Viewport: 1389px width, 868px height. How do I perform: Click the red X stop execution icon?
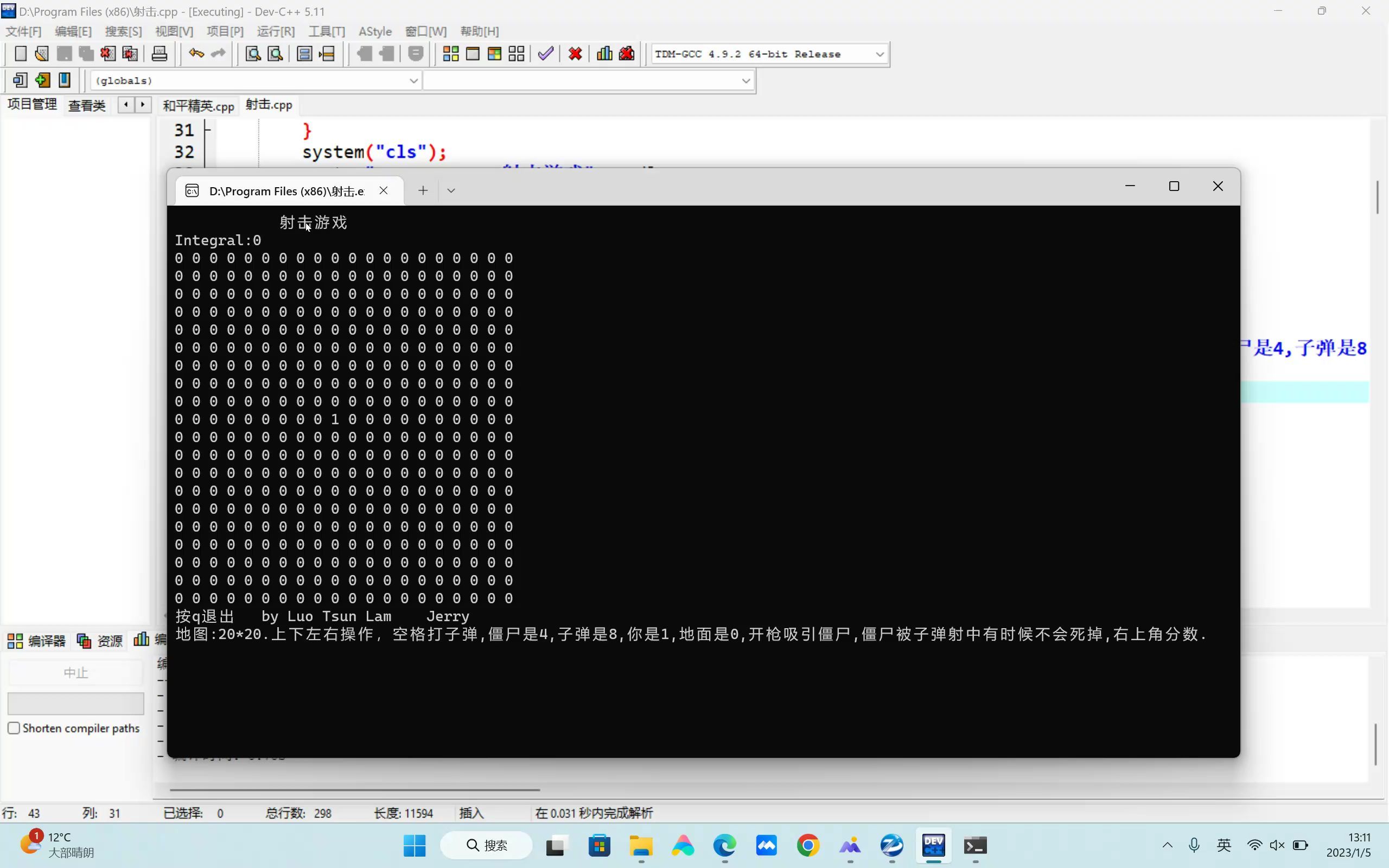[575, 54]
